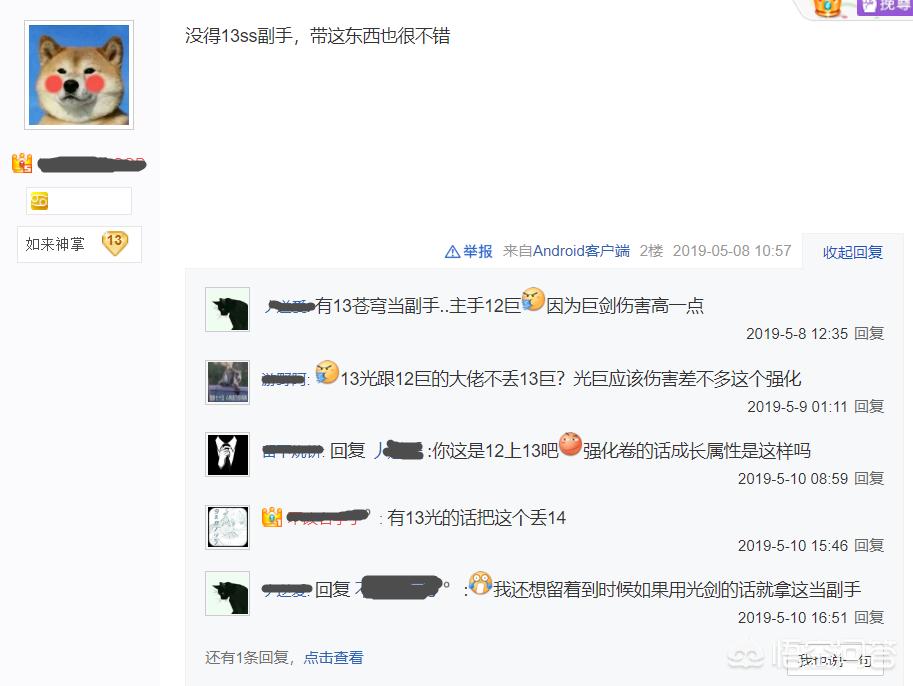Open 点击查看 to see the remaining reply
The width and height of the screenshot is (913, 686).
[334, 658]
